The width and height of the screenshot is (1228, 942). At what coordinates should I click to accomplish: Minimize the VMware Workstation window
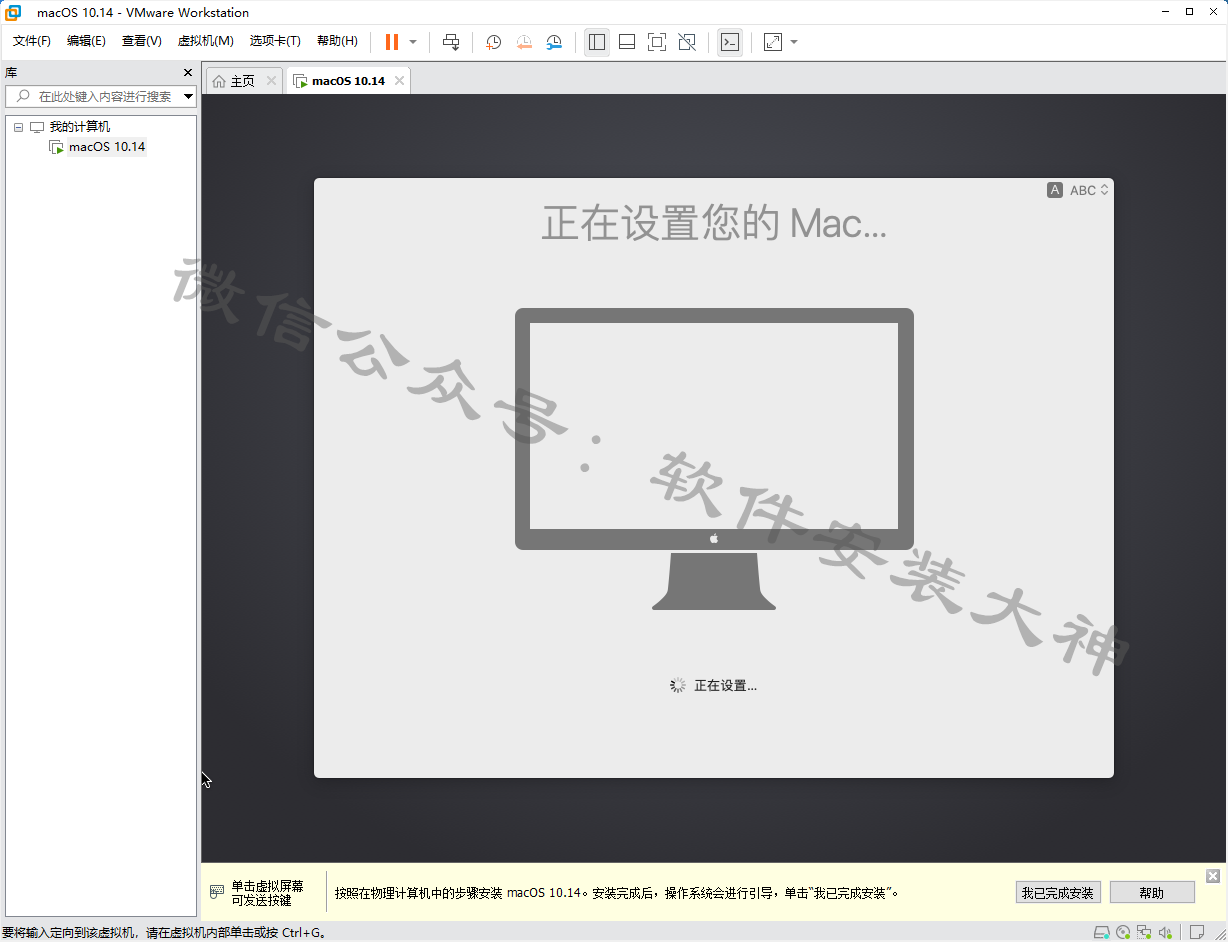1165,12
